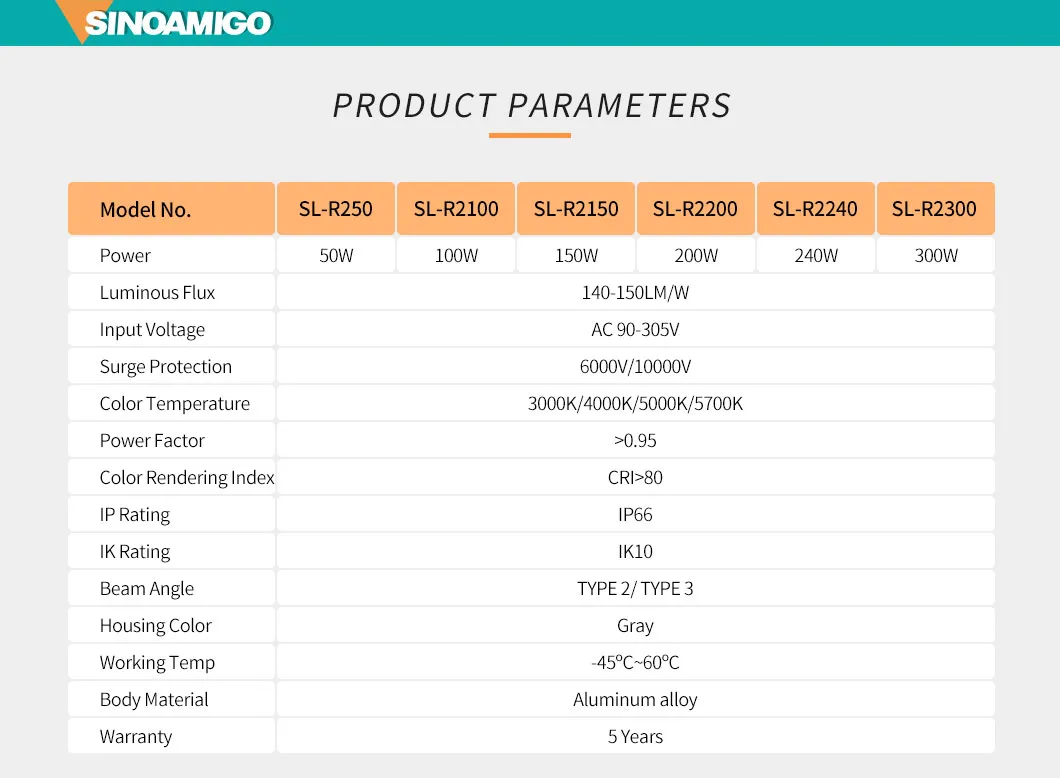This screenshot has height=778, width=1060.
Task: Choose the SL-R2150 model header
Action: 576,209
